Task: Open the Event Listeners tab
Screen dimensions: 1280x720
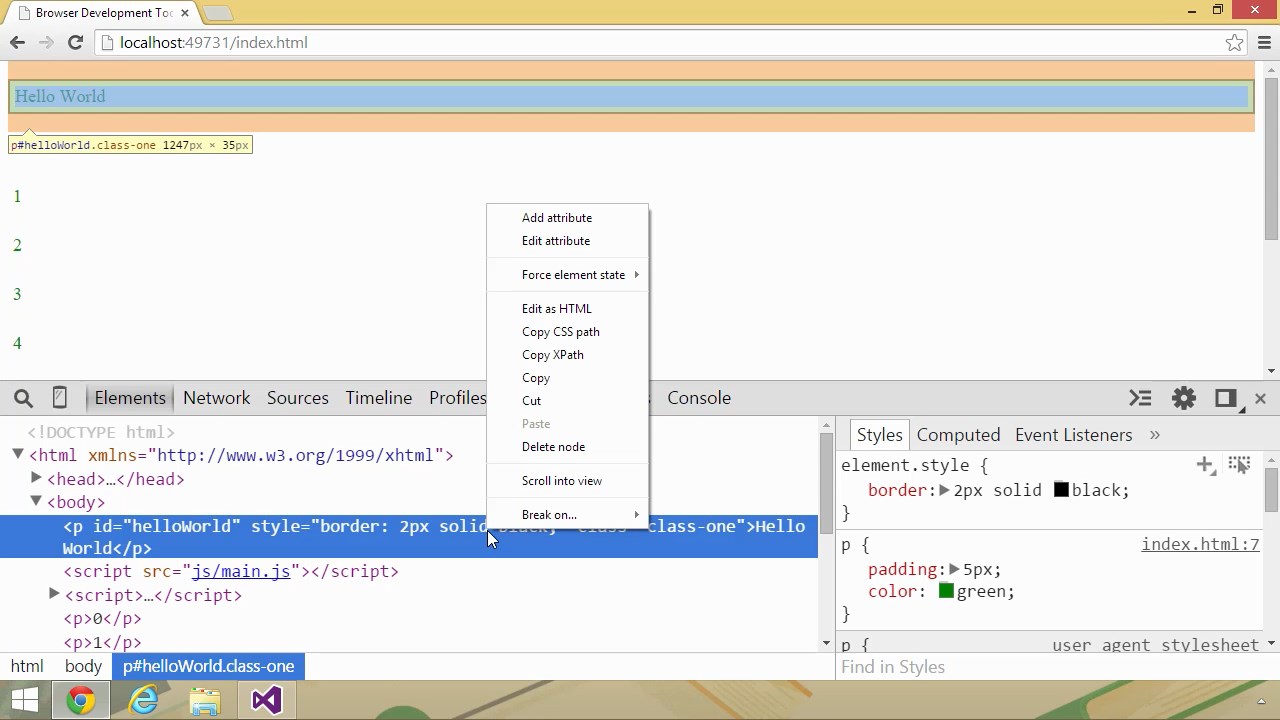Action: click(1074, 435)
